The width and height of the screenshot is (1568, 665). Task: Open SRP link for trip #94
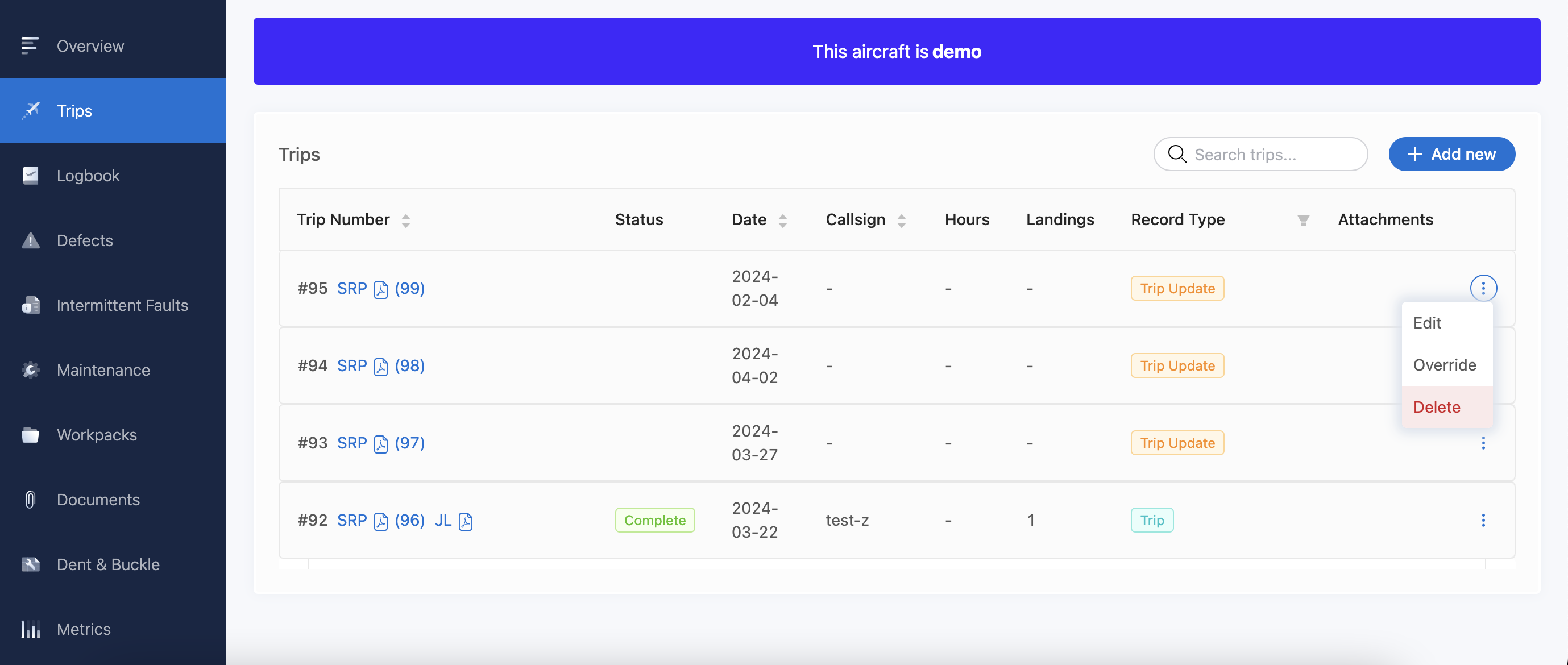pyautogui.click(x=352, y=365)
